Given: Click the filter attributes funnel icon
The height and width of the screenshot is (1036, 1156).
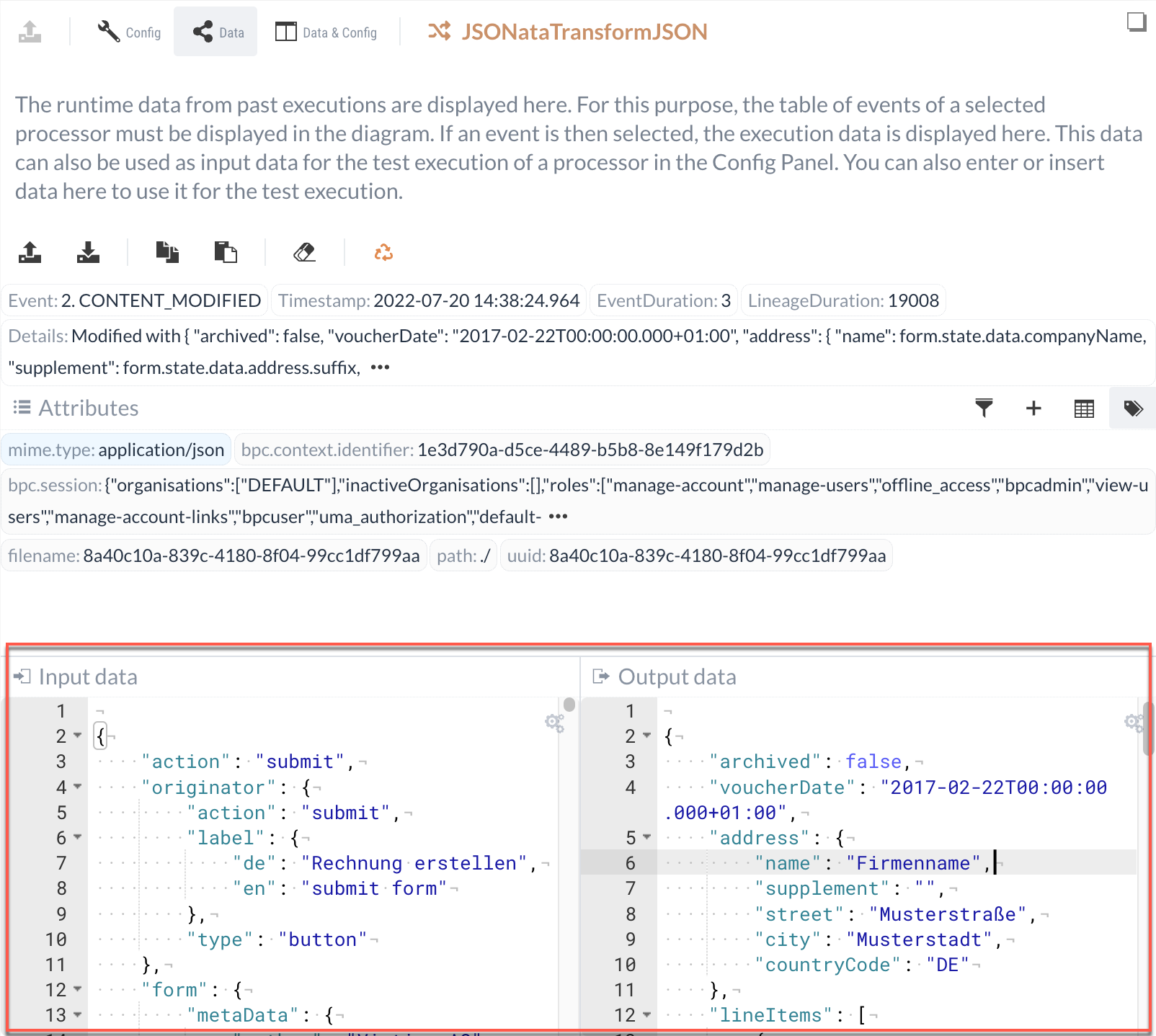Looking at the screenshot, I should (x=984, y=408).
